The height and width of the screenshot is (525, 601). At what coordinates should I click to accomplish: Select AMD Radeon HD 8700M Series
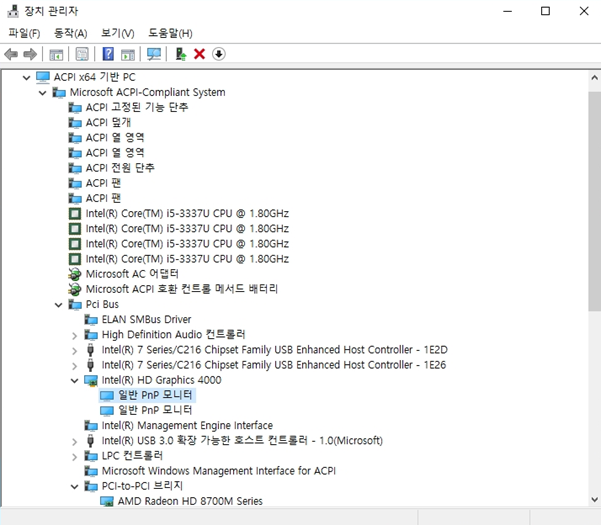pos(190,501)
